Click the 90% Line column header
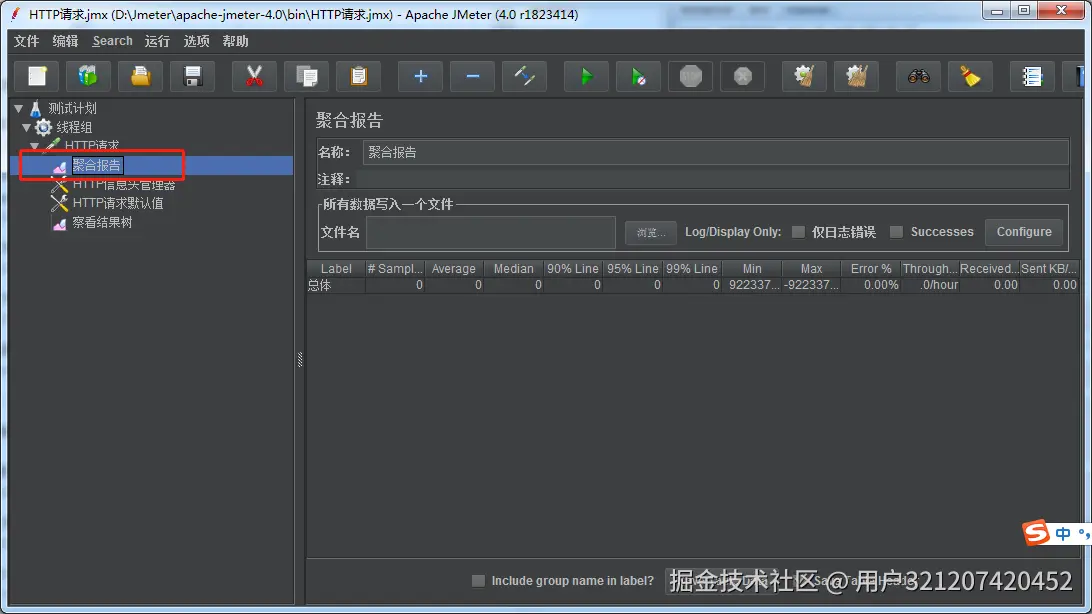The width and height of the screenshot is (1092, 614). tap(572, 269)
